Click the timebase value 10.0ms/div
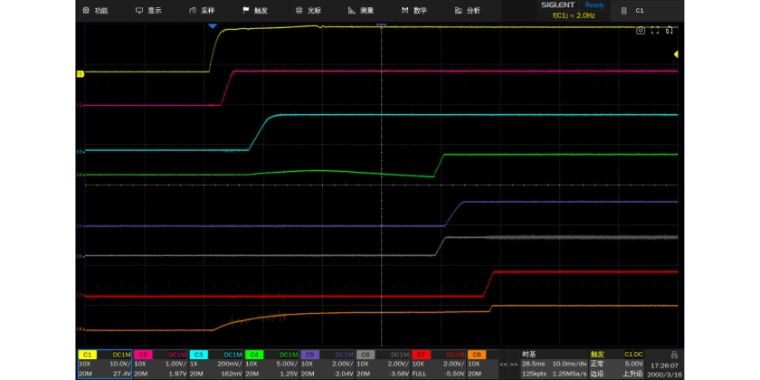This screenshot has height=380, width=760. [569, 364]
